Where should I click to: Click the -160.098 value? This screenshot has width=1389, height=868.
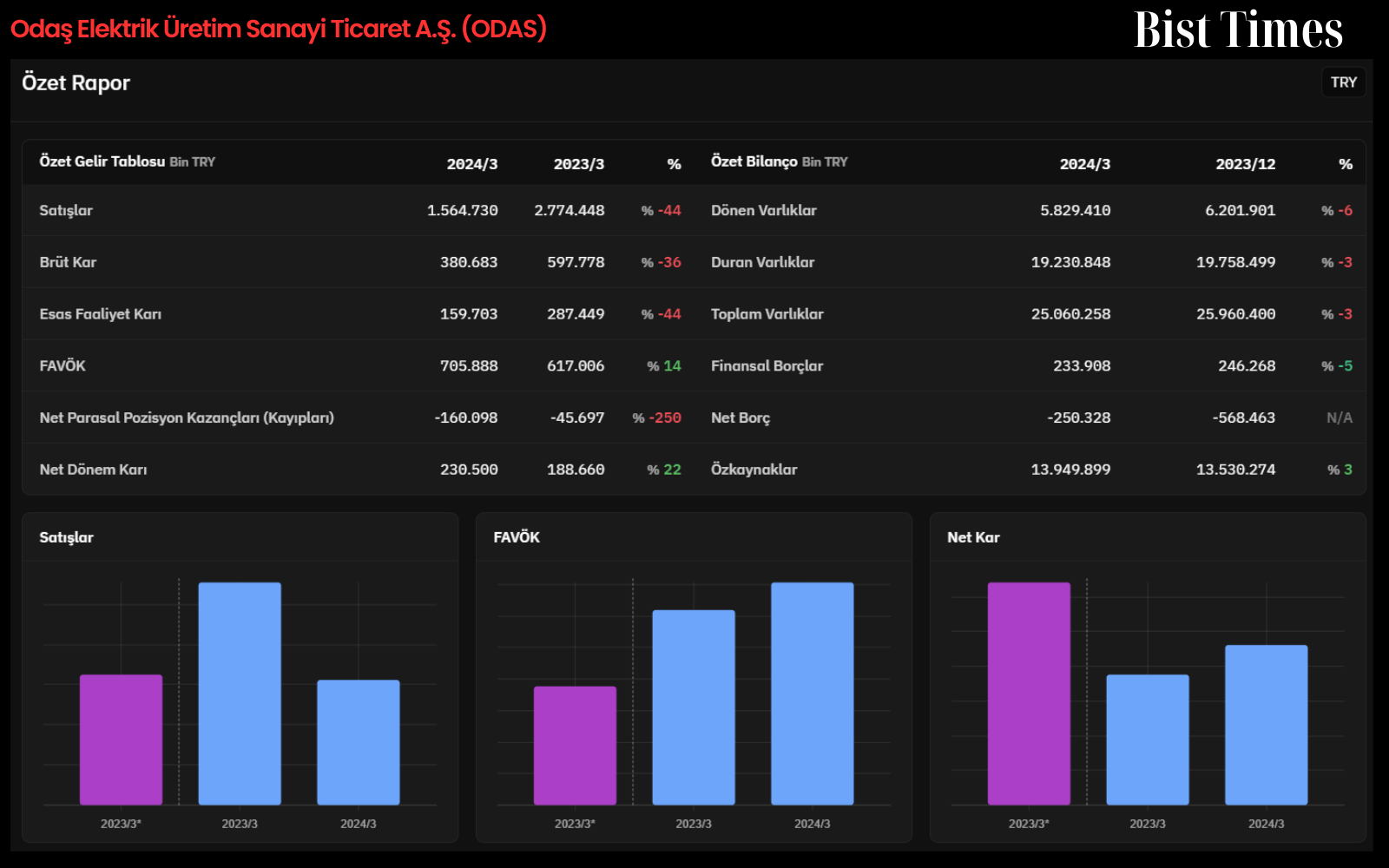[466, 418]
